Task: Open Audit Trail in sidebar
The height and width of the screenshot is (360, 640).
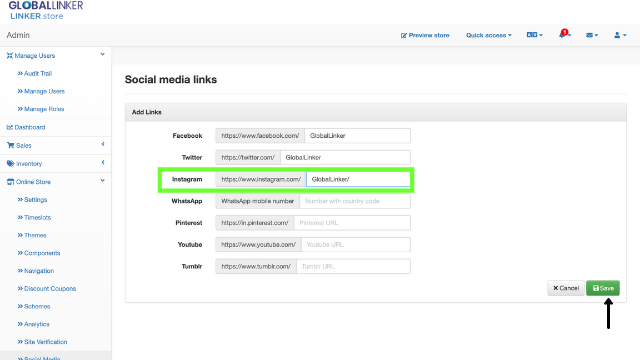Action: click(35, 73)
